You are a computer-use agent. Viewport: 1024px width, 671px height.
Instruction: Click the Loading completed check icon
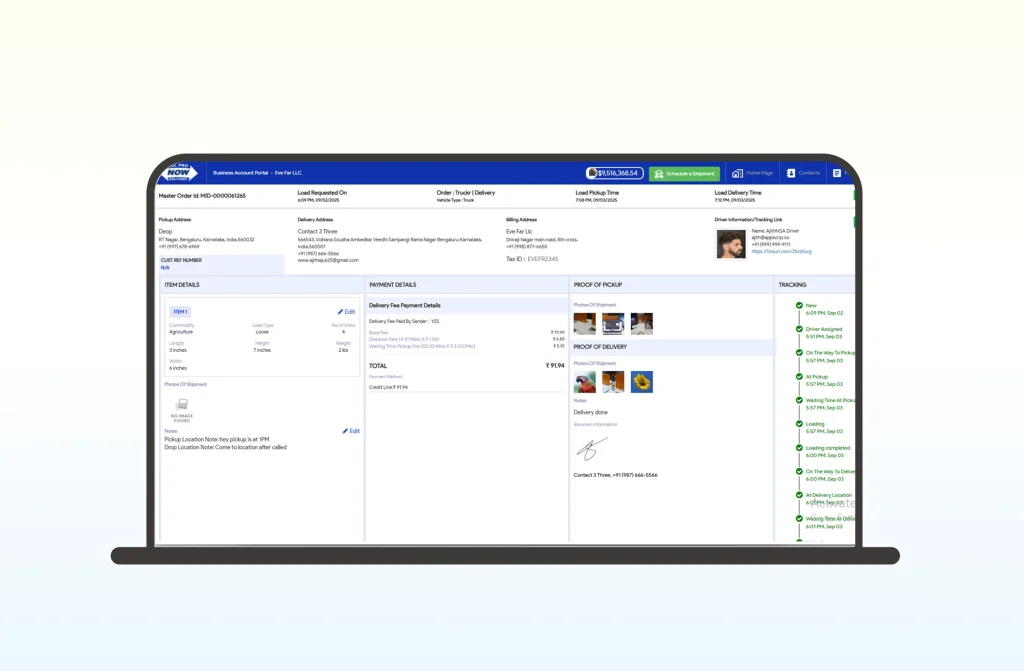[x=799, y=448]
